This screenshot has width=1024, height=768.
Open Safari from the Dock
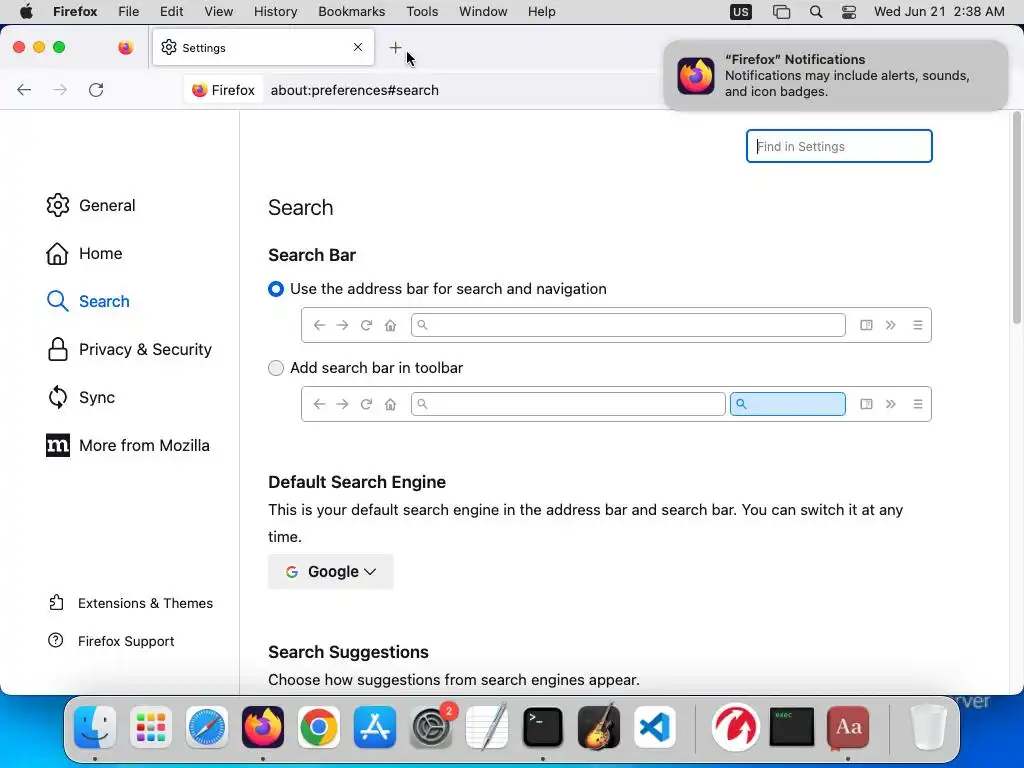coord(207,727)
